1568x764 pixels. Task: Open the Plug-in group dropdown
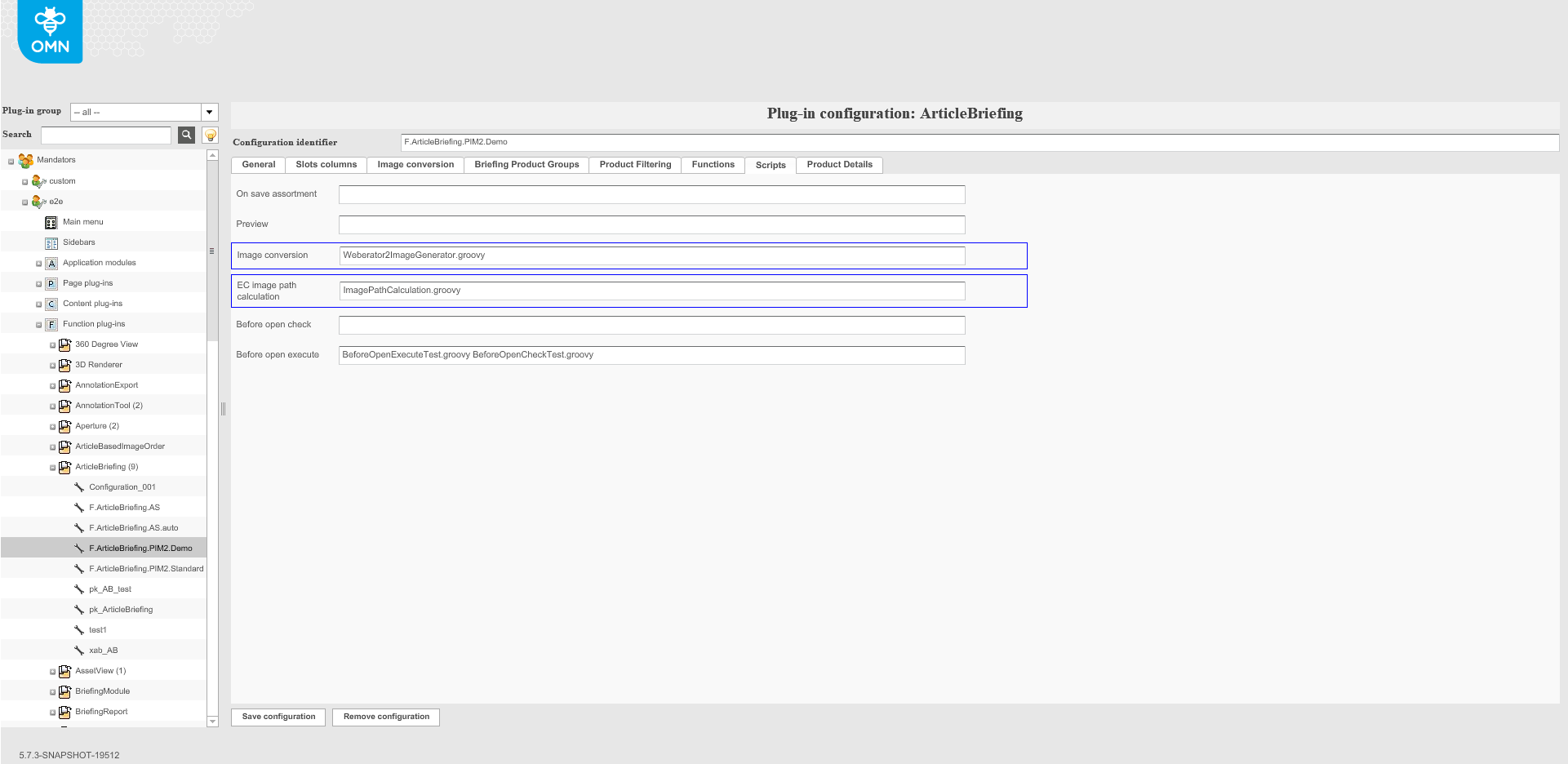(x=209, y=112)
